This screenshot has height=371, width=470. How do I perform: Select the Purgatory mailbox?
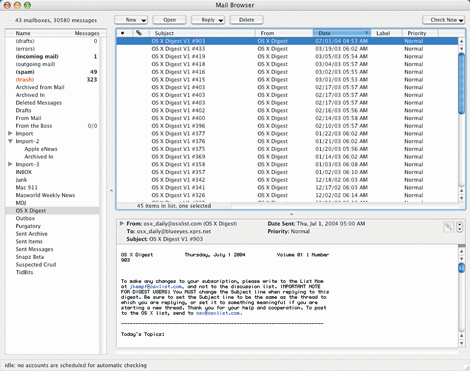point(52,226)
